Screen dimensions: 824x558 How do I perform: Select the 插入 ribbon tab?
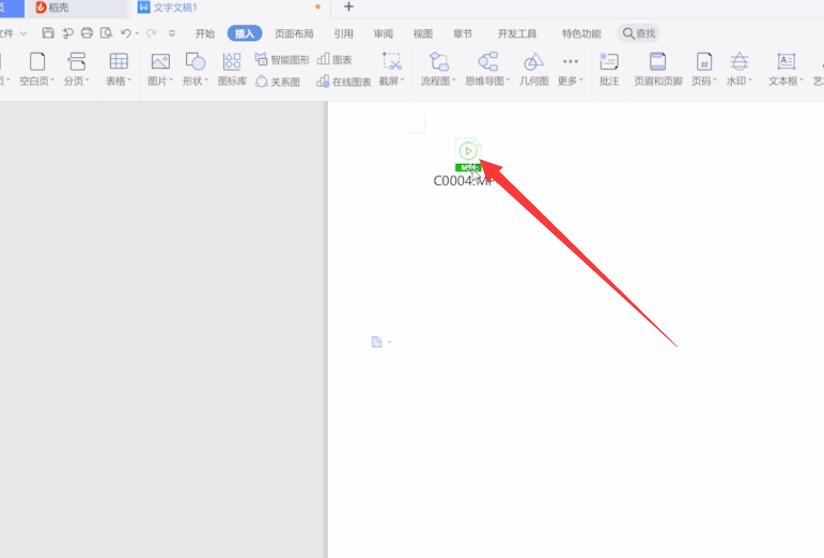coord(244,33)
